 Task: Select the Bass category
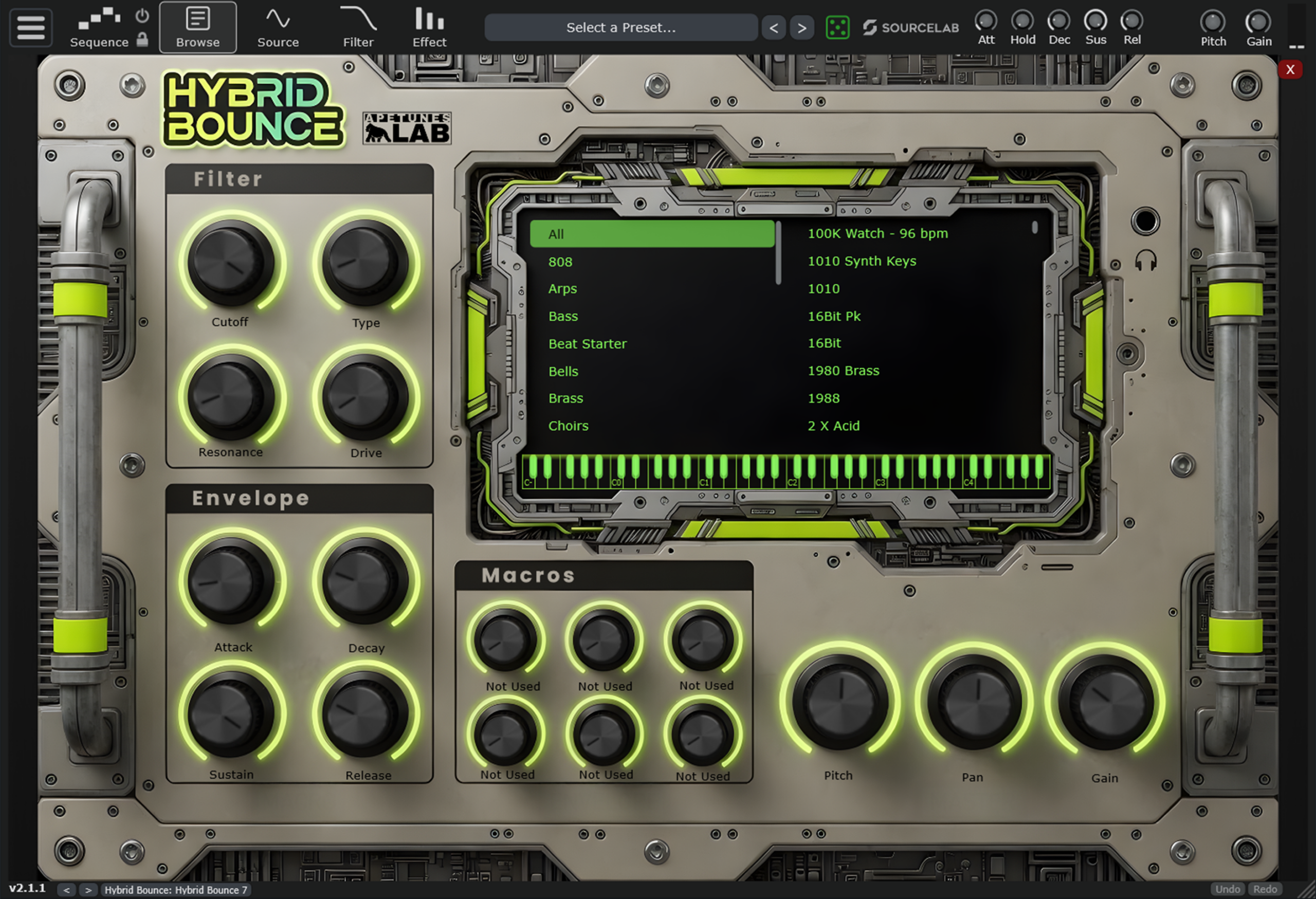[563, 316]
